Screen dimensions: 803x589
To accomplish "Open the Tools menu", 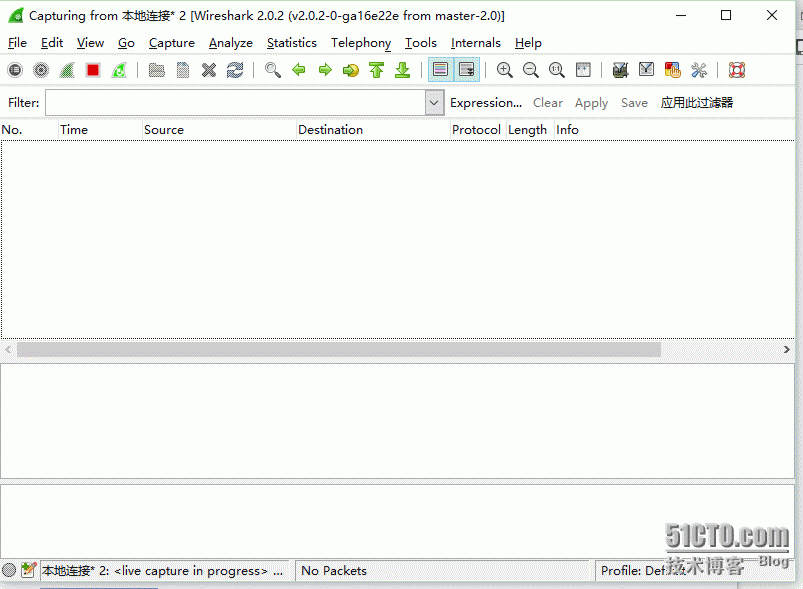I will coord(420,43).
